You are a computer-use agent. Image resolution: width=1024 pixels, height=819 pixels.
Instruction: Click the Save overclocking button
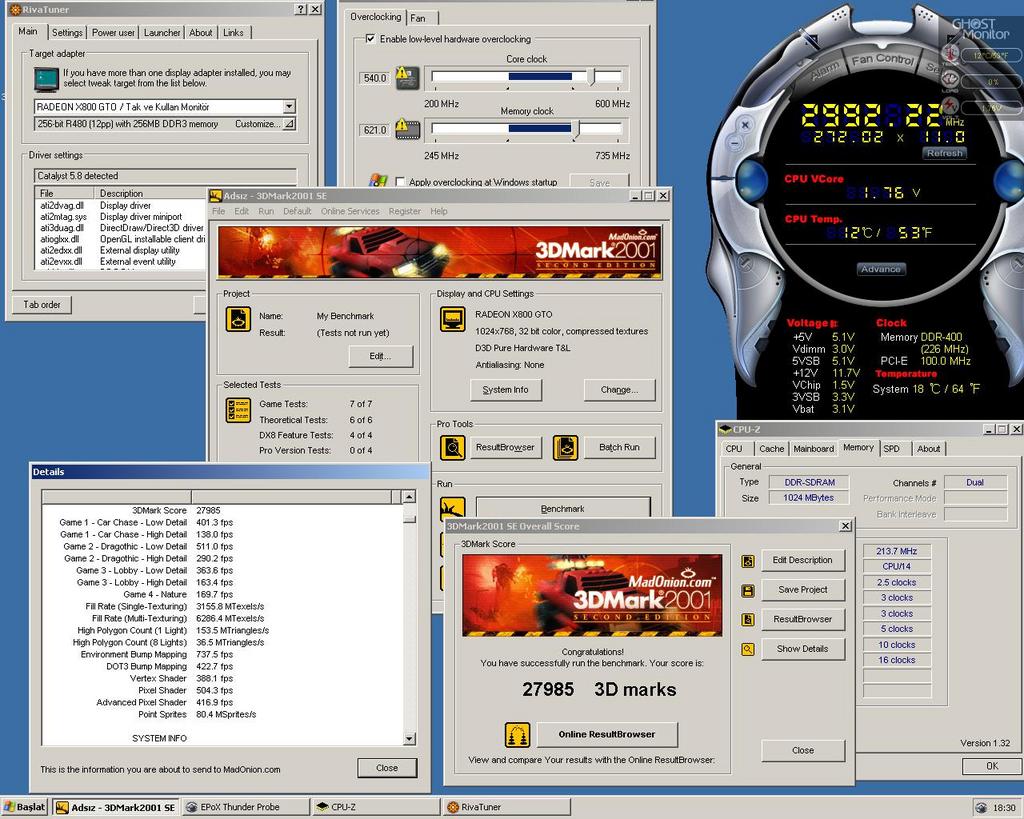point(599,182)
